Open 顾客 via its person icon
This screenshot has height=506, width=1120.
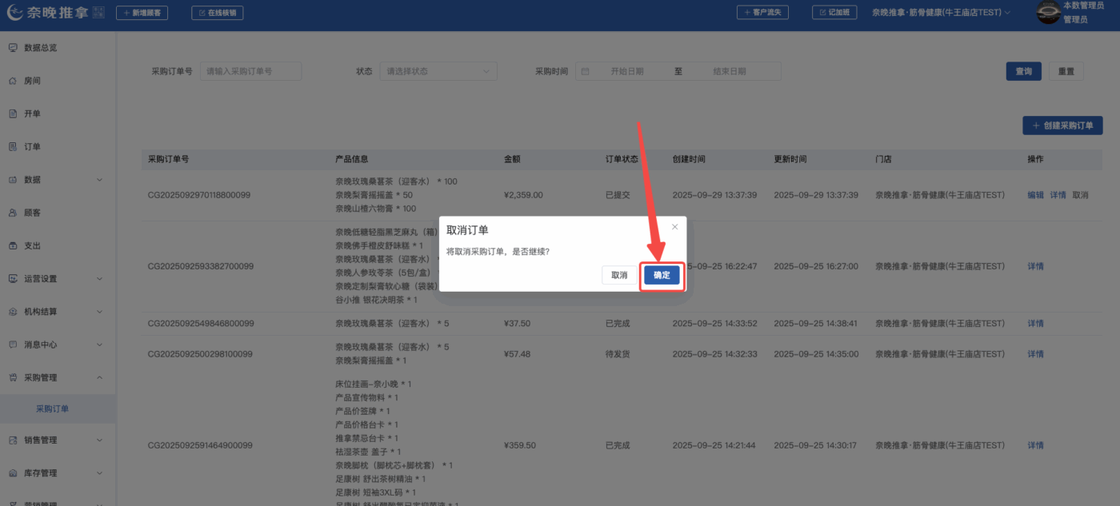click(x=12, y=212)
